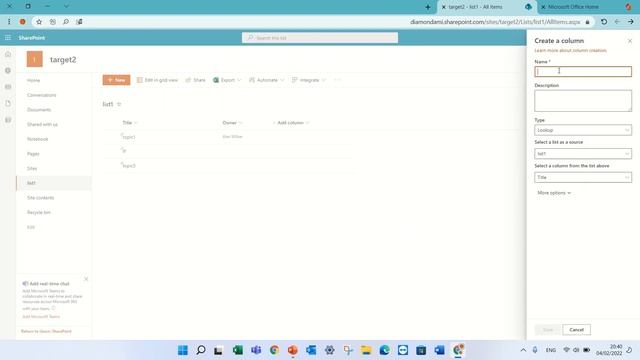
Task: Favorite list1 with the star icon
Action: (119, 104)
